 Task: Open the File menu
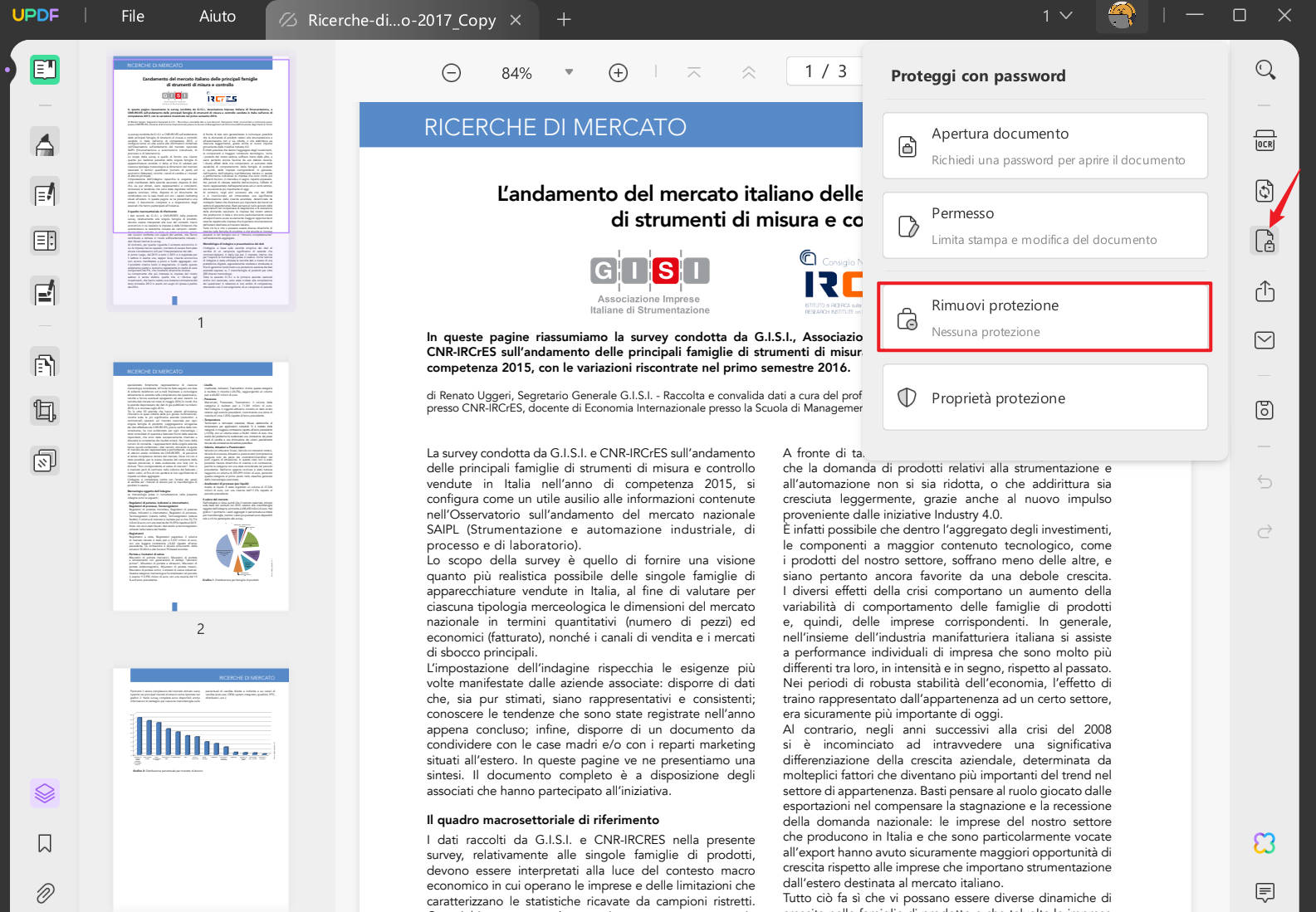(x=133, y=16)
